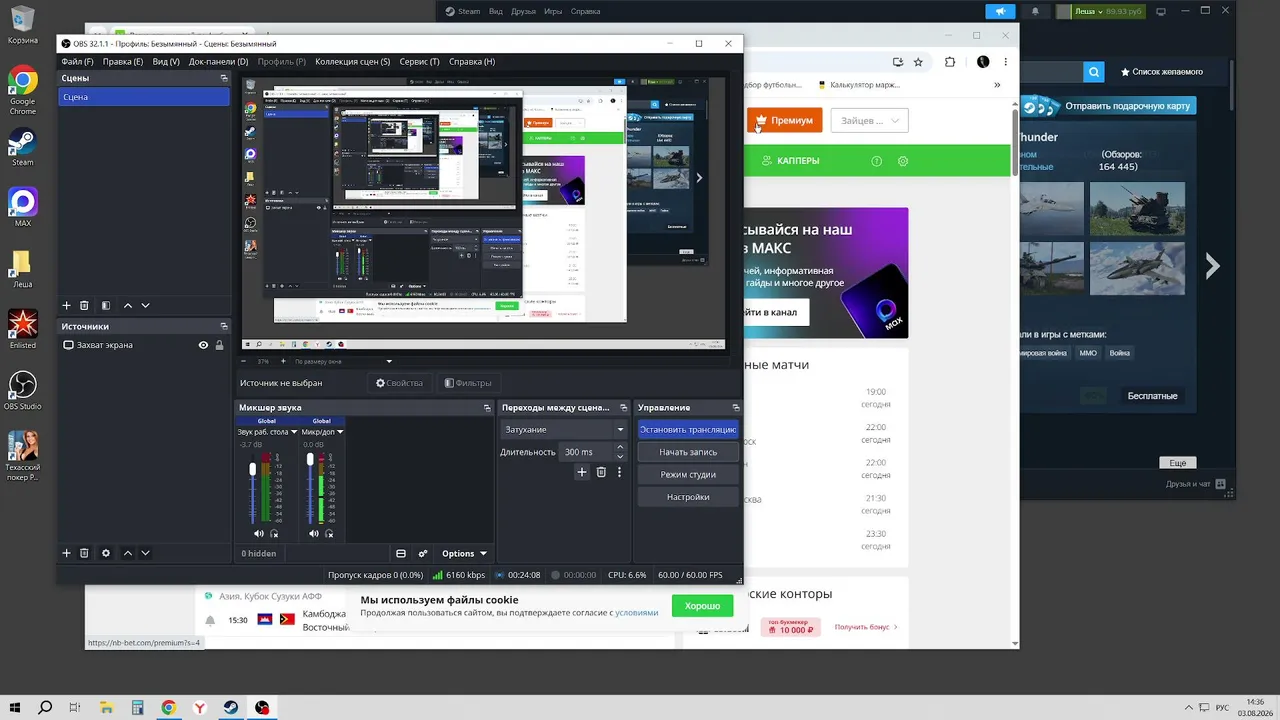Image resolution: width=1280 pixels, height=720 pixels.
Task: Switch audio mixer layout icon
Action: pyautogui.click(x=401, y=553)
